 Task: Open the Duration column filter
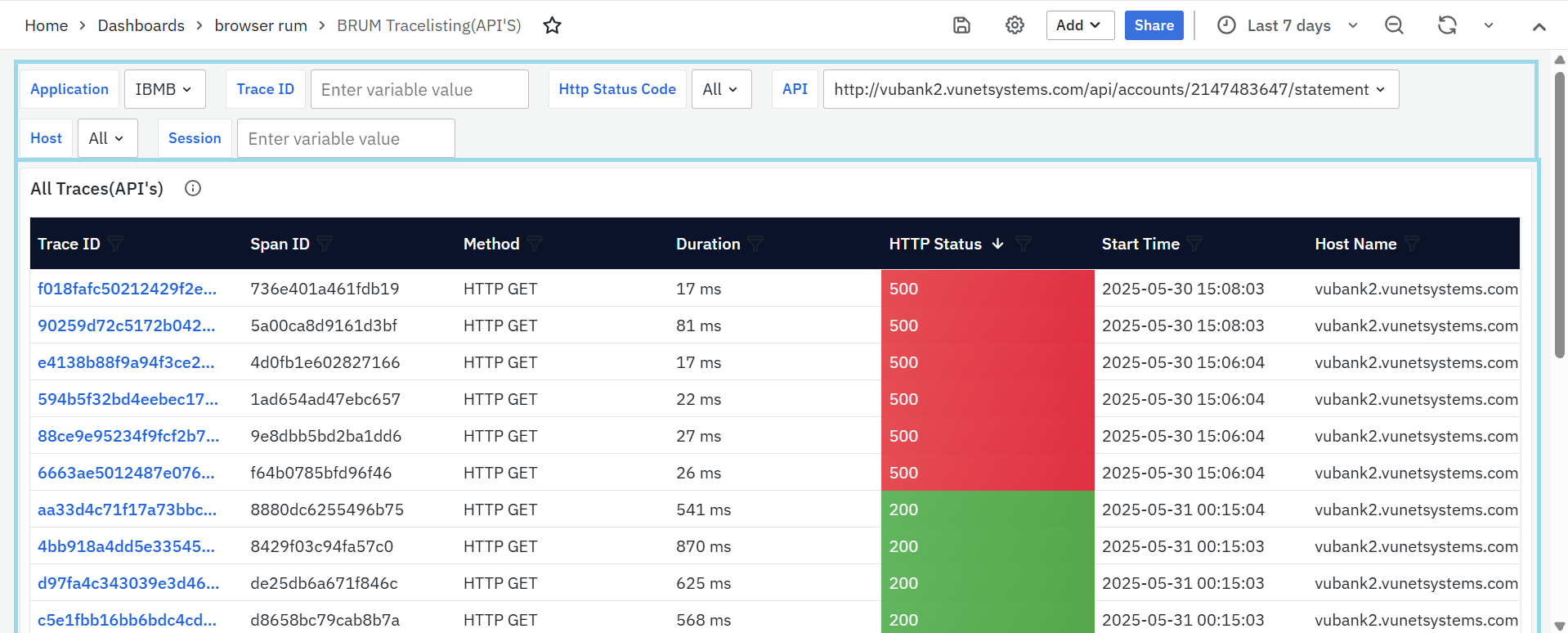point(755,244)
